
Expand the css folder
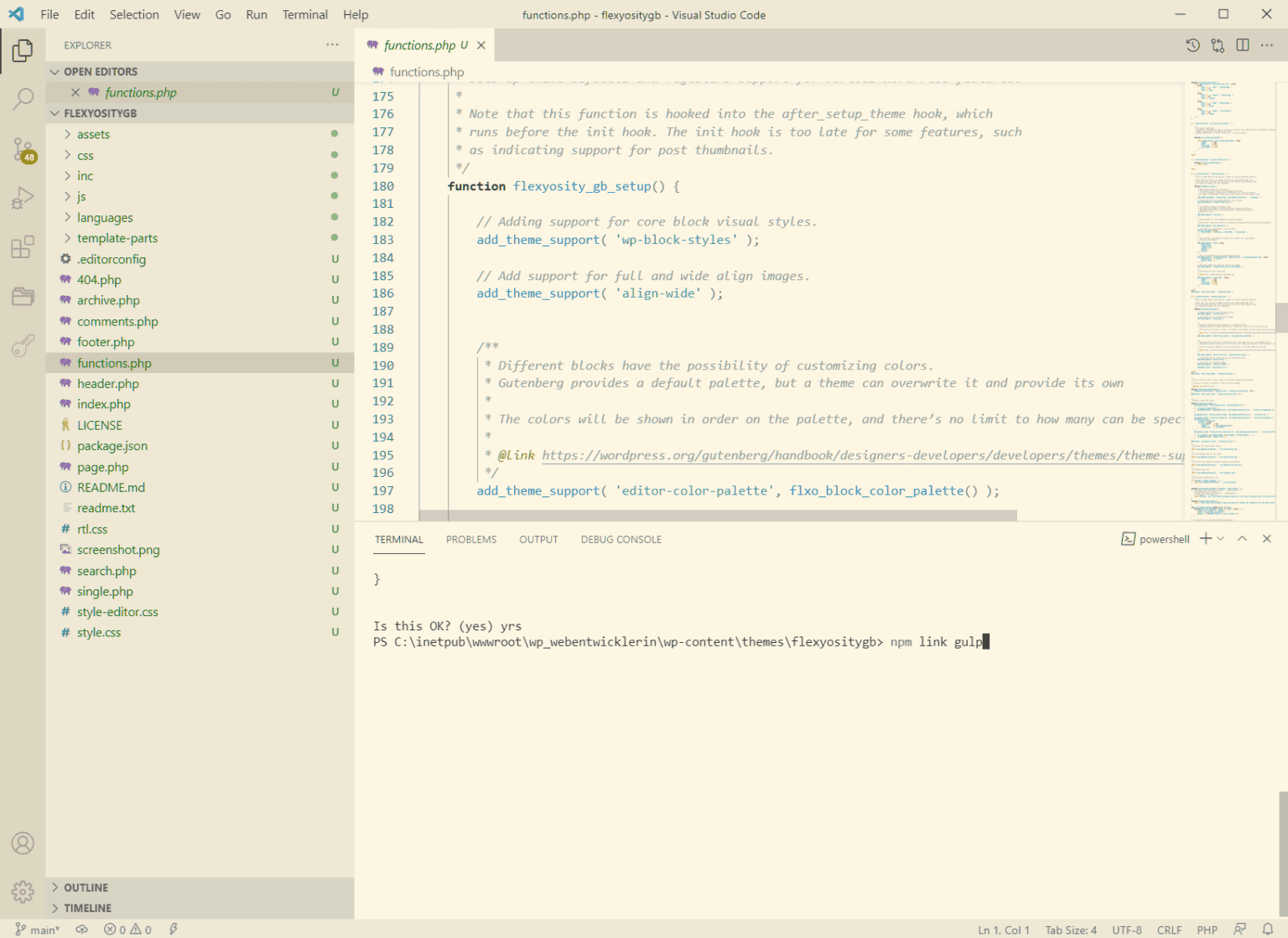point(200,155)
